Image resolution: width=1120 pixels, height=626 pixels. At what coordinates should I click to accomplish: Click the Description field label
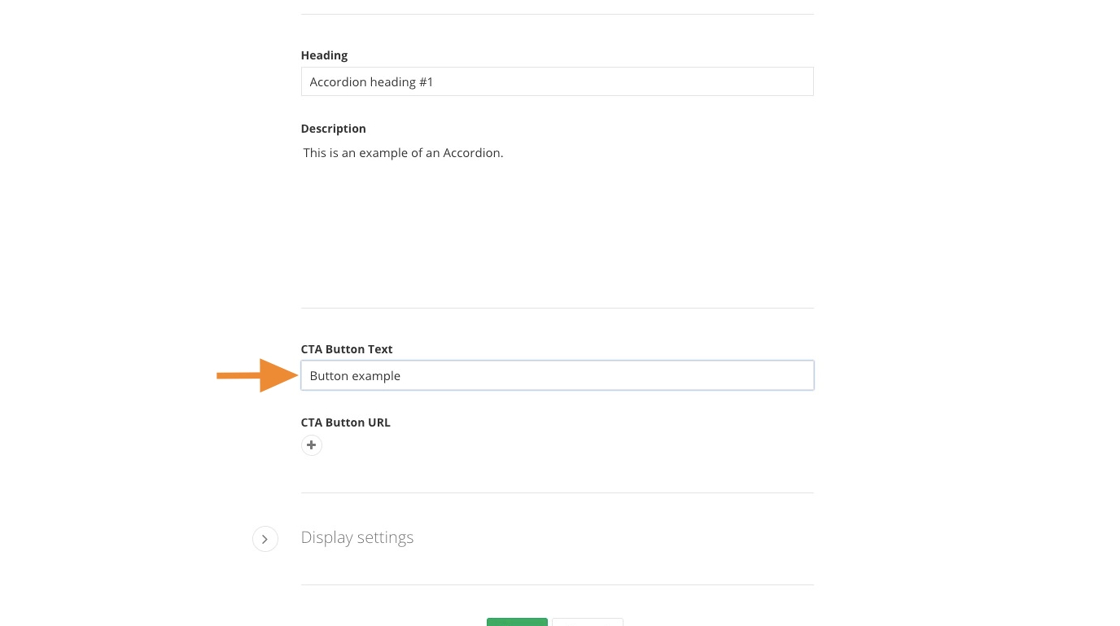pyautogui.click(x=333, y=128)
